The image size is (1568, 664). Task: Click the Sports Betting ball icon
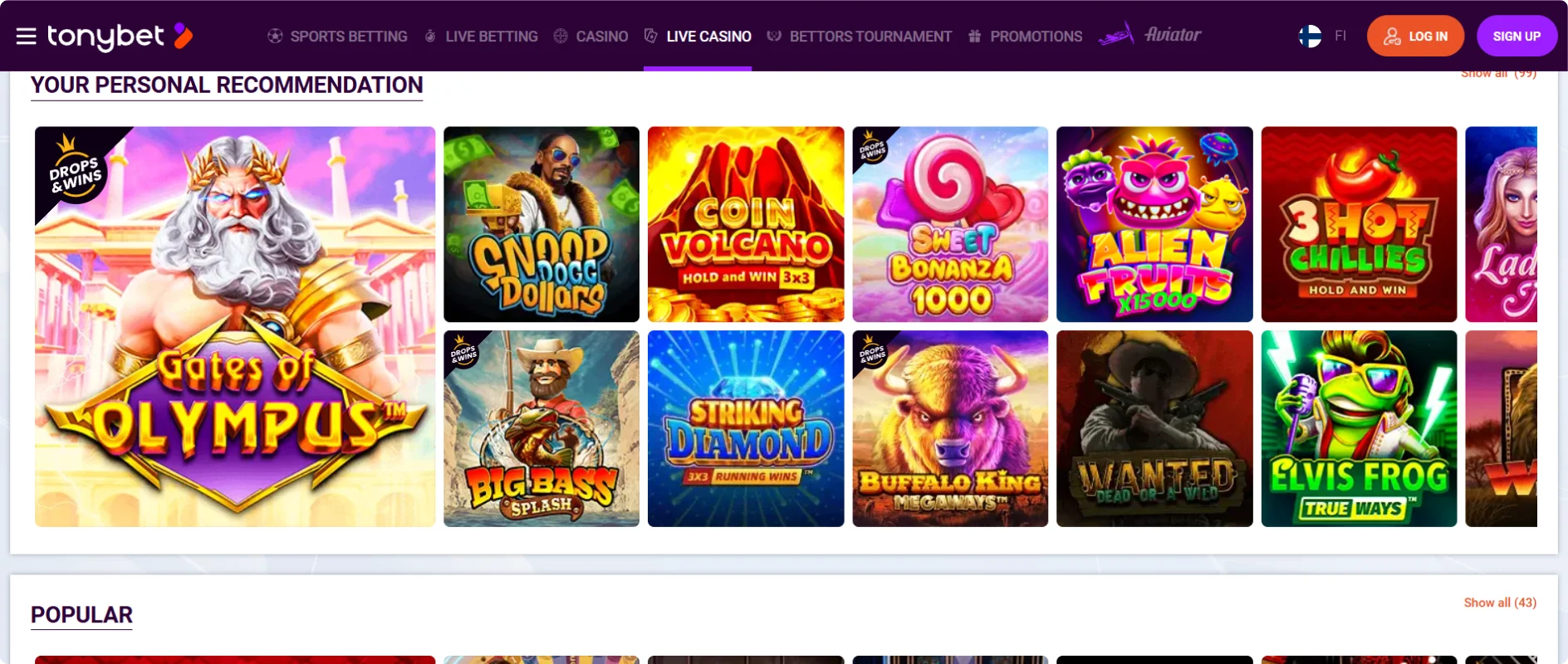(x=275, y=37)
